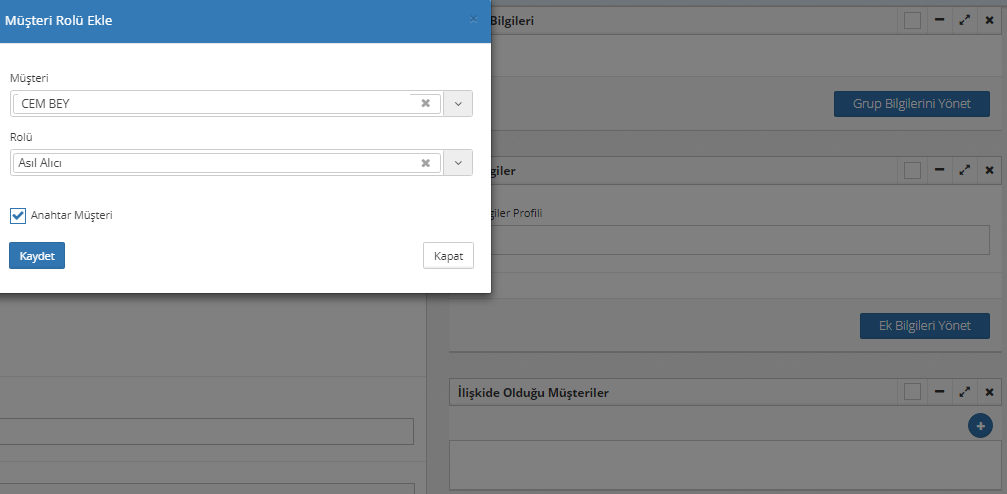Toggle checkbox in Grup Bilgileri panel header

coord(912,20)
